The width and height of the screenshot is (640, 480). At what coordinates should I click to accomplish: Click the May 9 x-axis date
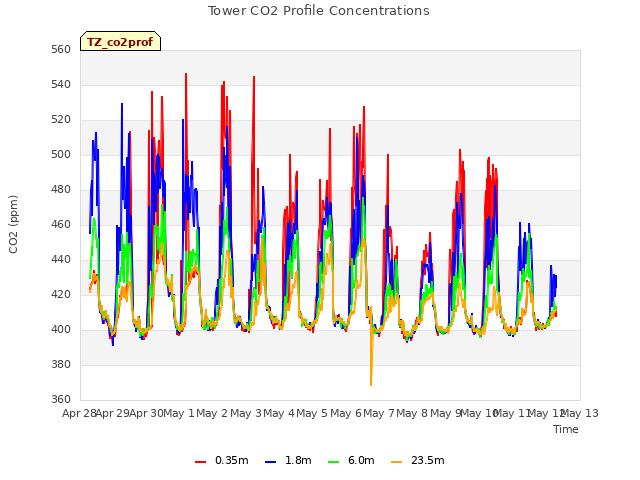(446, 414)
